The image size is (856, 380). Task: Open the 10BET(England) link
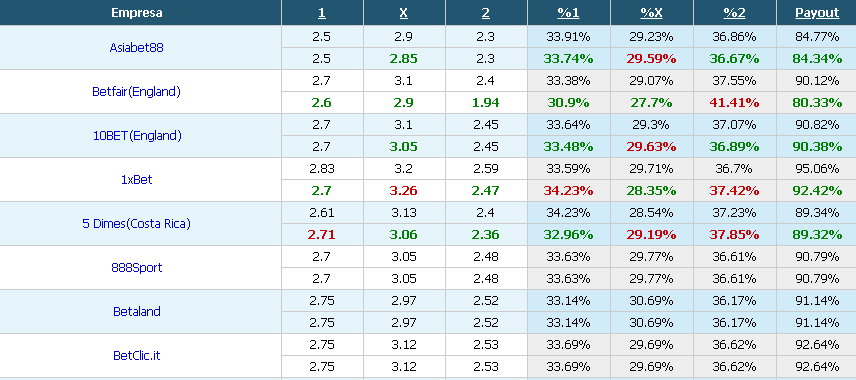[136, 136]
